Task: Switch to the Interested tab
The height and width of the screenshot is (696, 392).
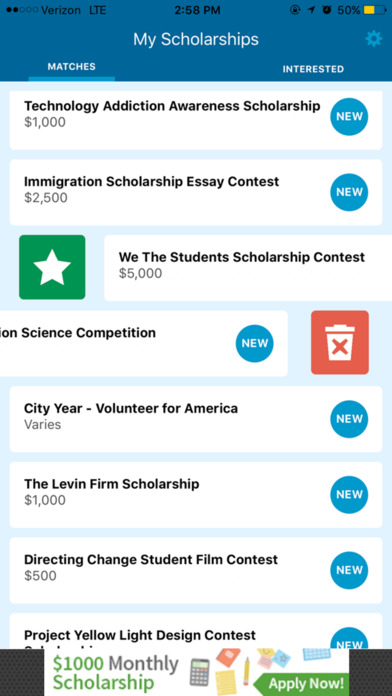Action: 313,69
